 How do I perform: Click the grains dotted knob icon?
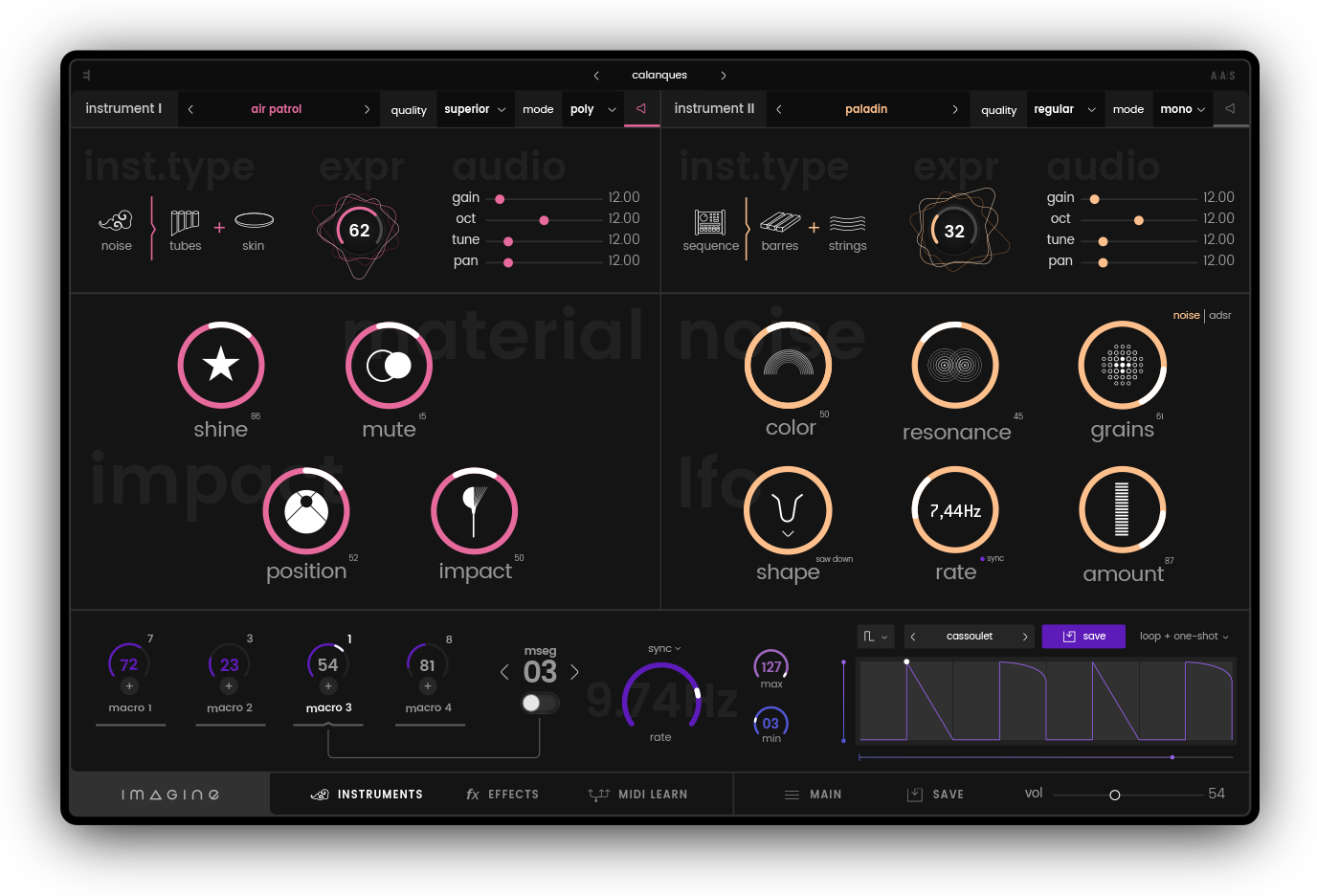[x=1122, y=365]
